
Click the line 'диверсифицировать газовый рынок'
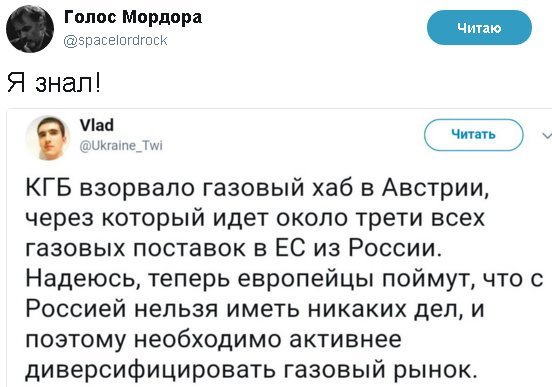[x=252, y=370]
